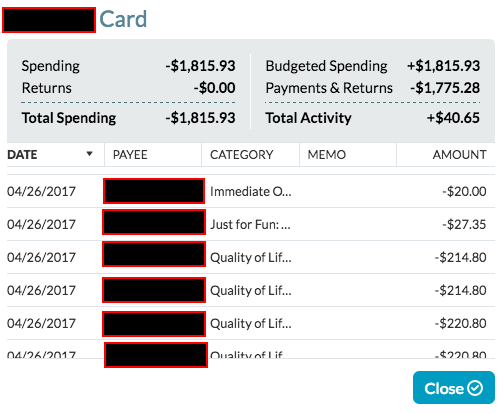Sort by the DATE column header

[22, 155]
